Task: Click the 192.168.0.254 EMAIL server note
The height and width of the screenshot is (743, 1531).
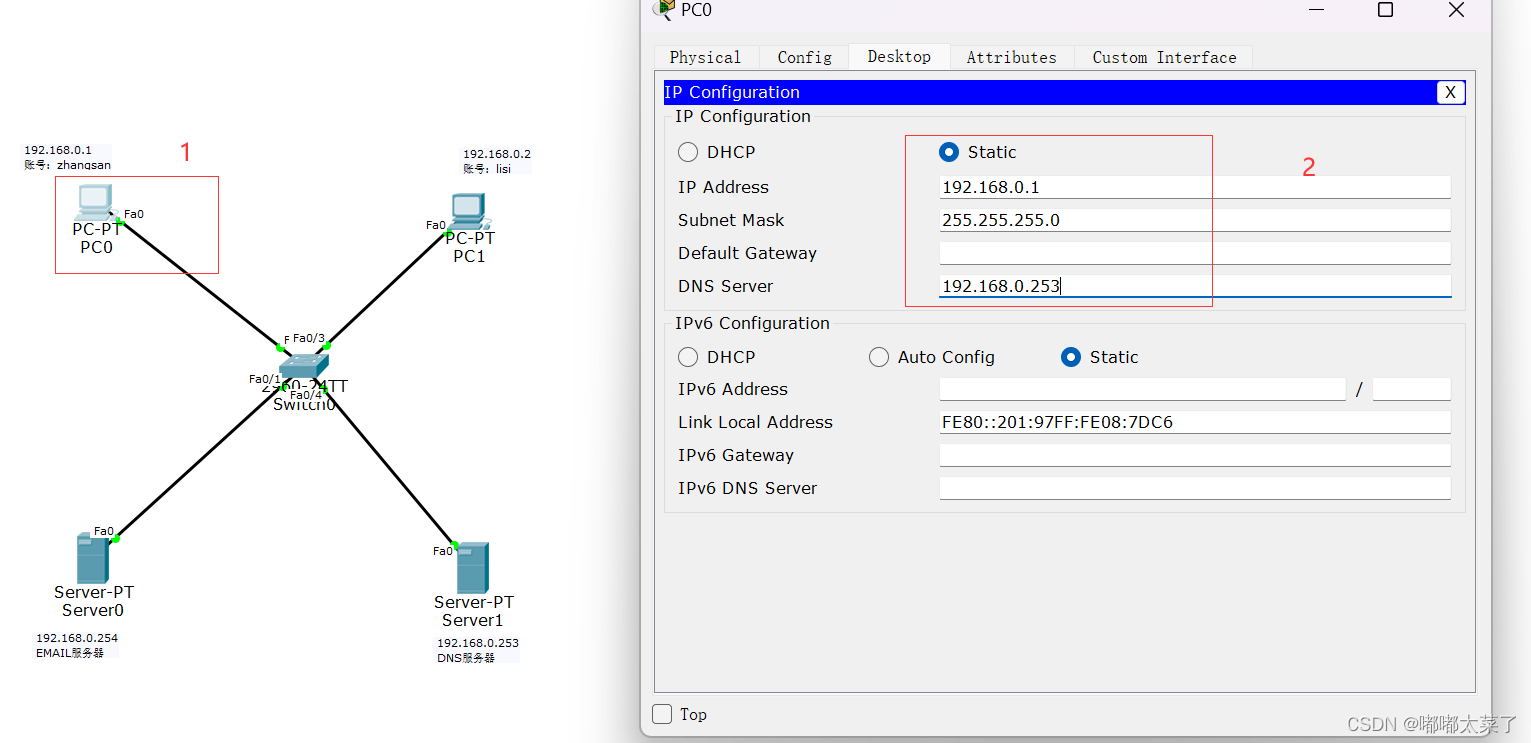Action: pos(77,645)
